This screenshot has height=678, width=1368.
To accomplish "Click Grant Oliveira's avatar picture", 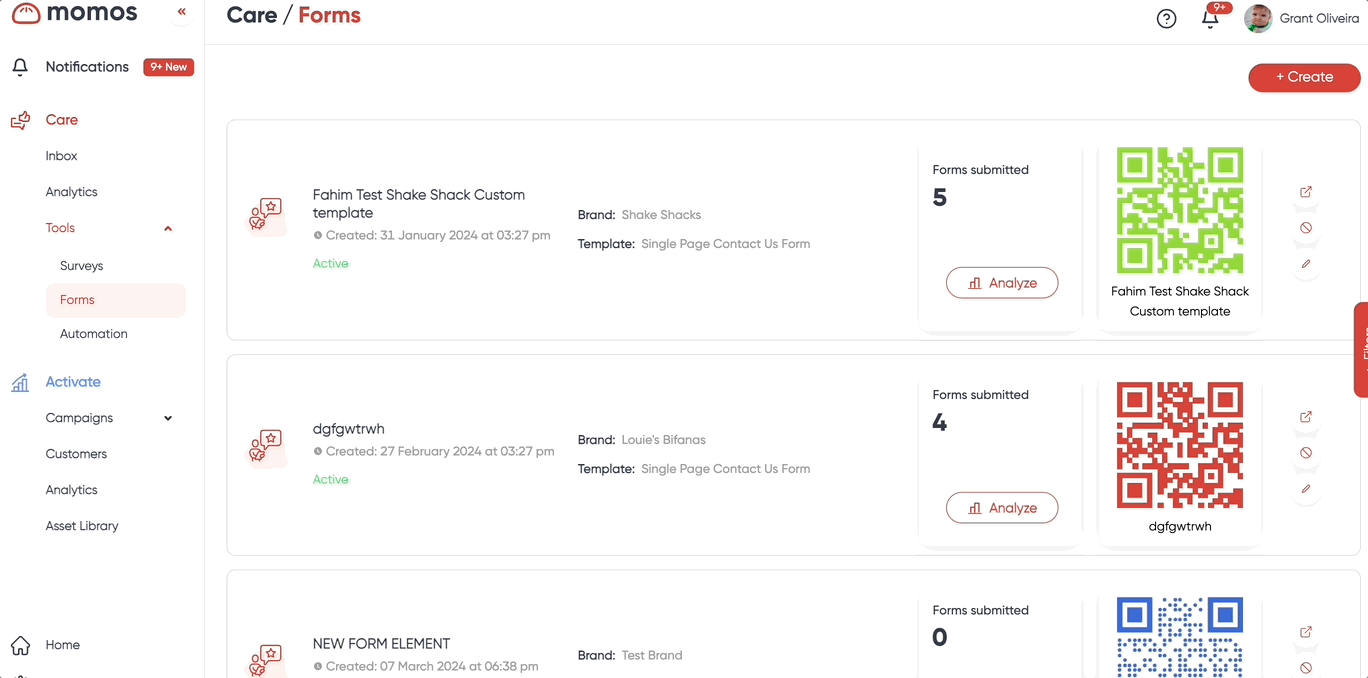I will coord(1258,18).
